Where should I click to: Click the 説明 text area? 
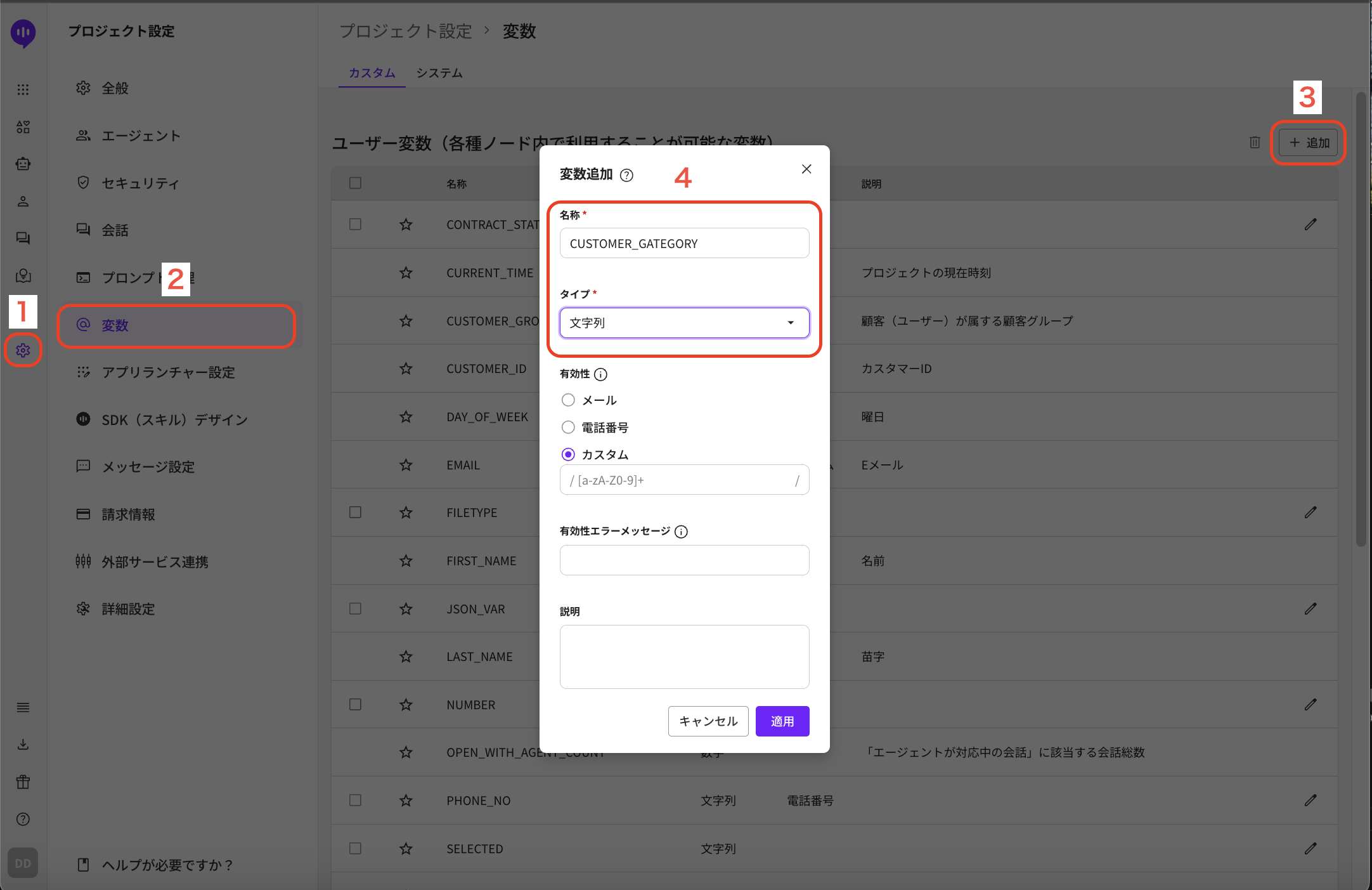tap(684, 657)
